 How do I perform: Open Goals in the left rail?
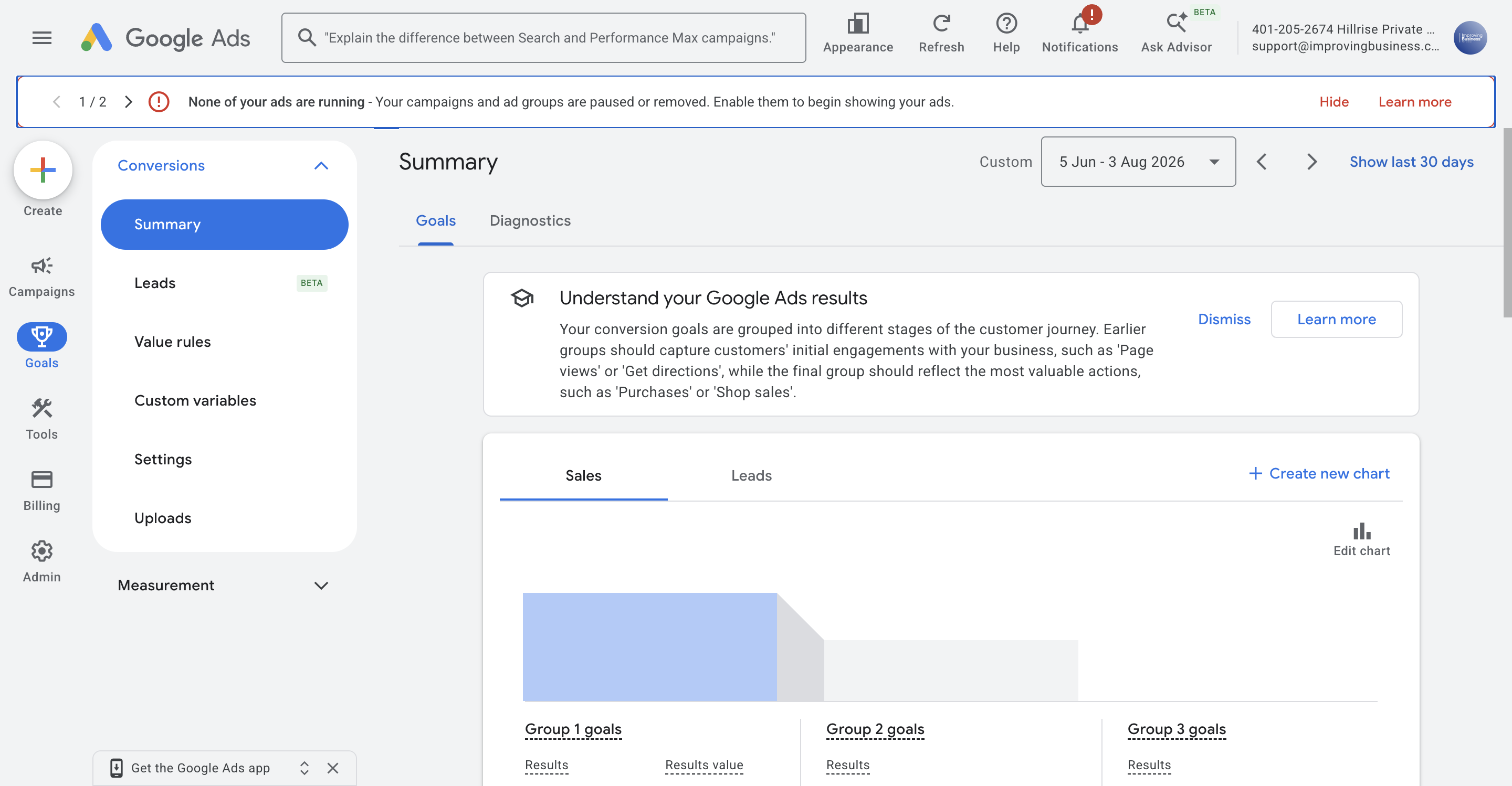point(41,346)
